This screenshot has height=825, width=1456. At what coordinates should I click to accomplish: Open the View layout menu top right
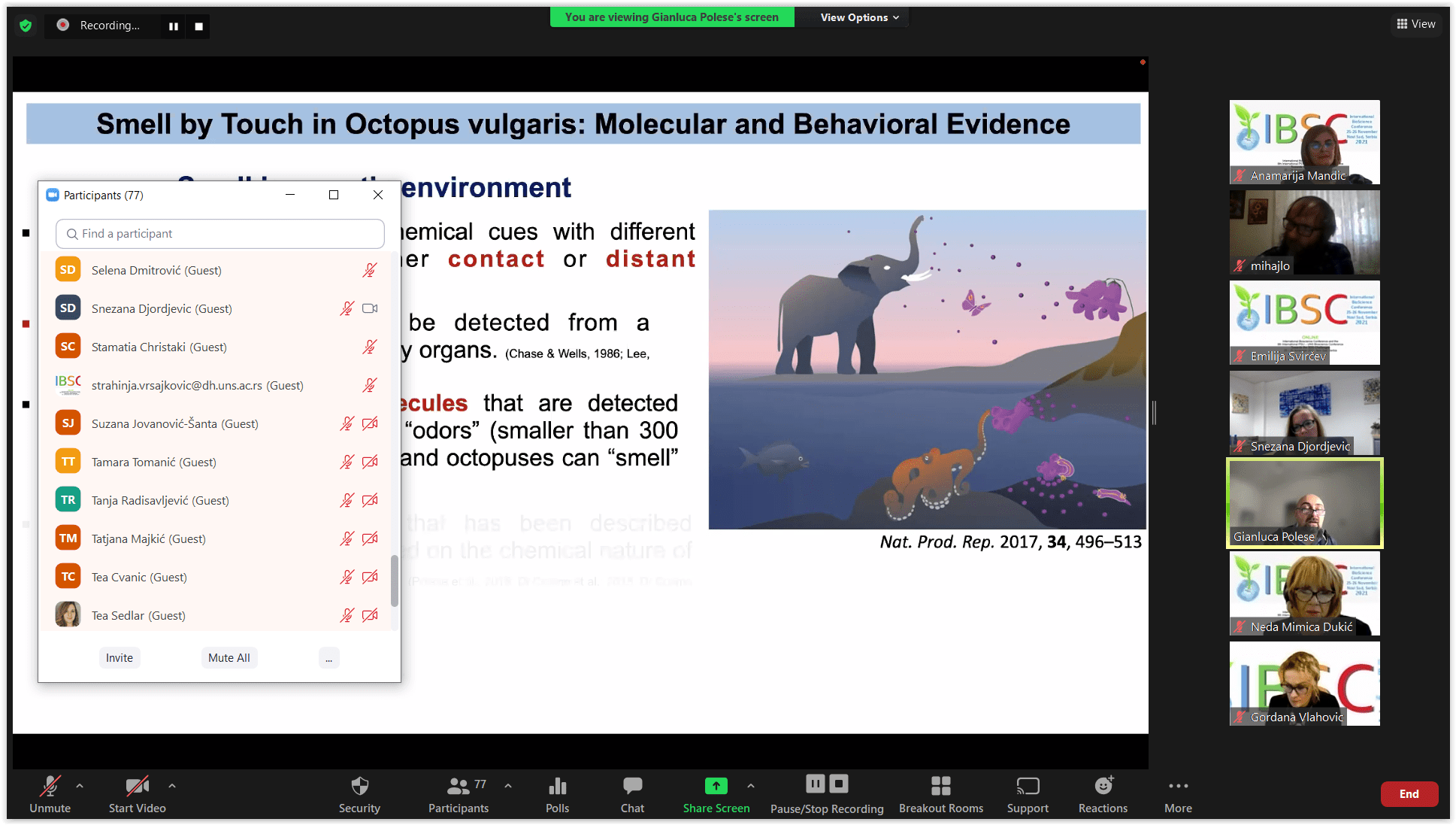click(x=1416, y=24)
